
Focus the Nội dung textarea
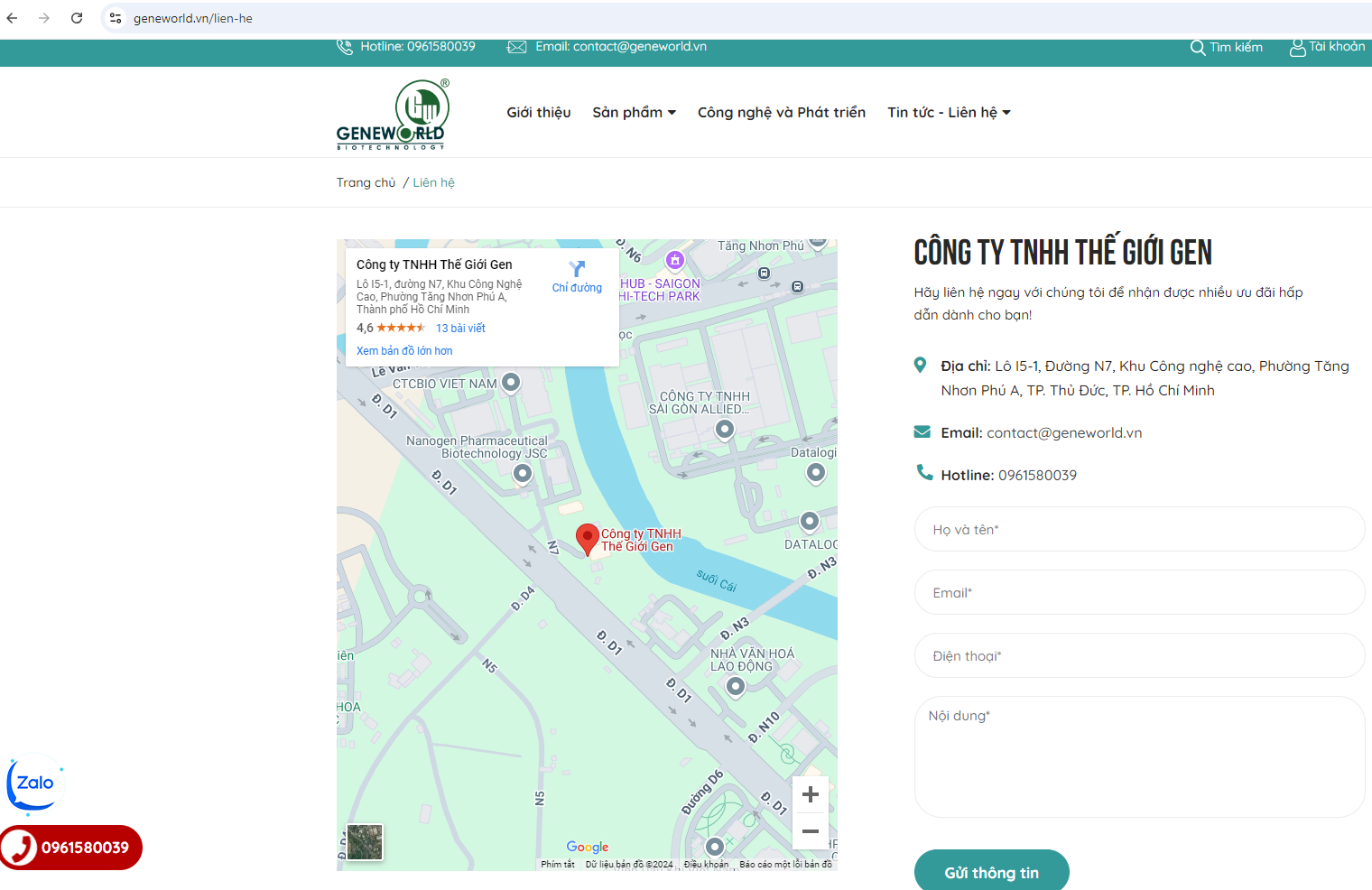(x=1140, y=756)
